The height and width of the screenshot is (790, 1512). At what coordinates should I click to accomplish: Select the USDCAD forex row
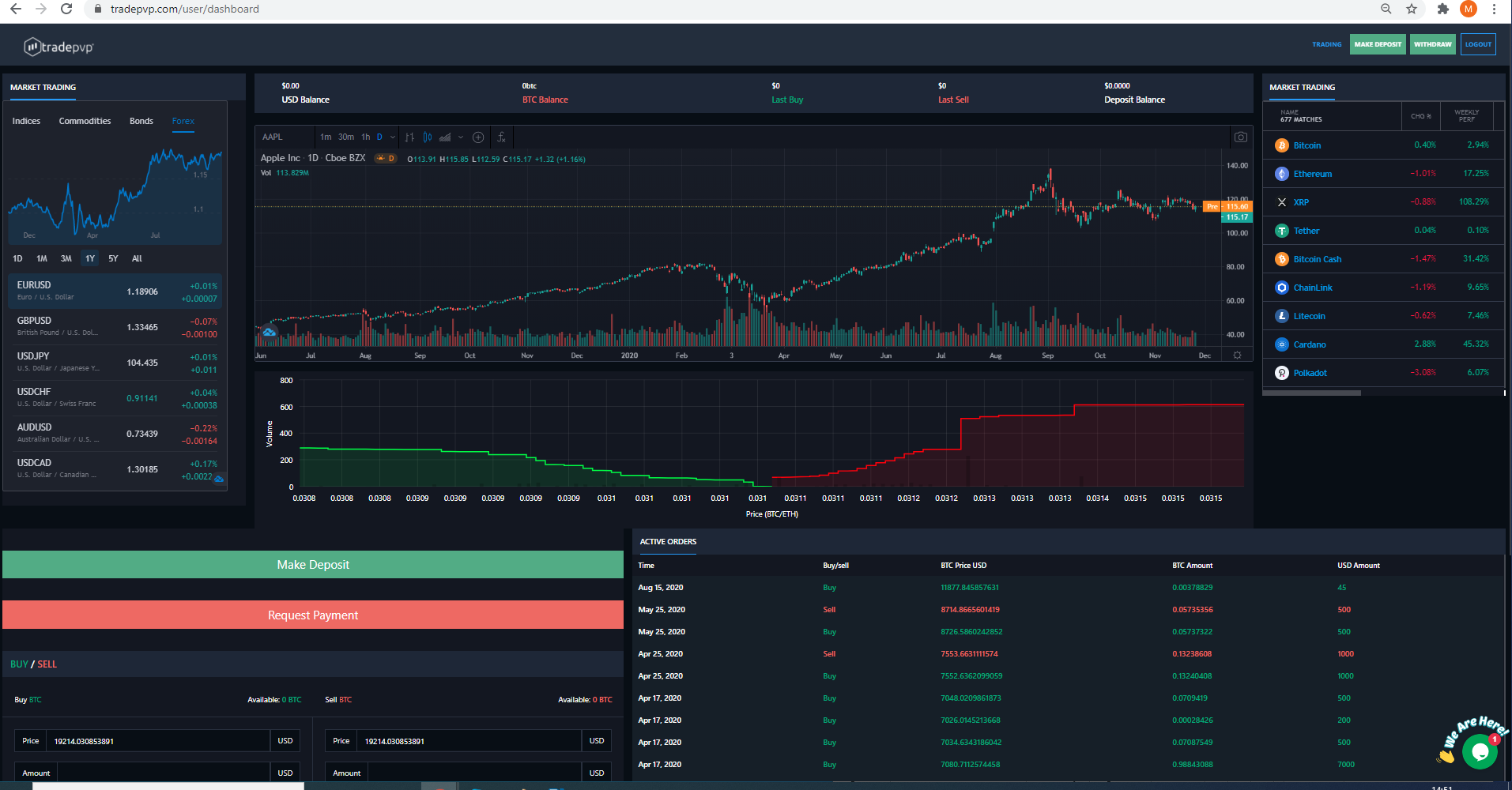(x=115, y=468)
